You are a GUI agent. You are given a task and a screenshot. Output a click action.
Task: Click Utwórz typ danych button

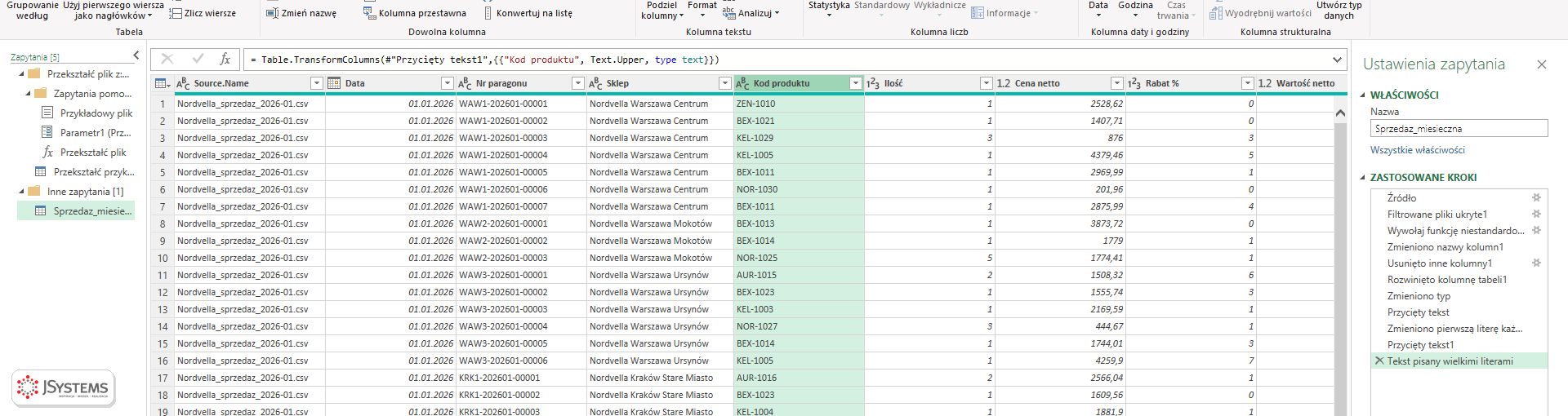[1339, 10]
